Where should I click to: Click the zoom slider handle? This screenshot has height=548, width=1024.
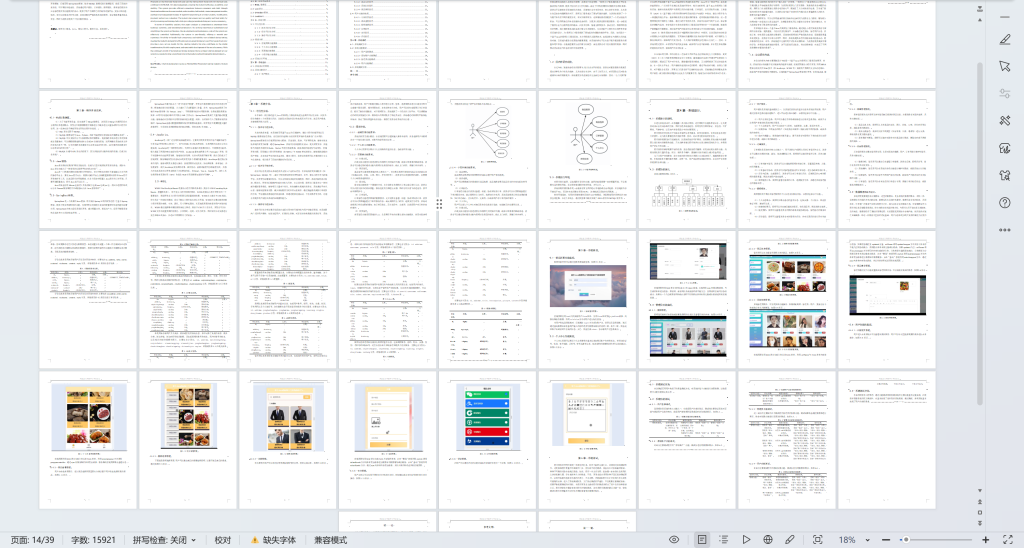coord(906,540)
